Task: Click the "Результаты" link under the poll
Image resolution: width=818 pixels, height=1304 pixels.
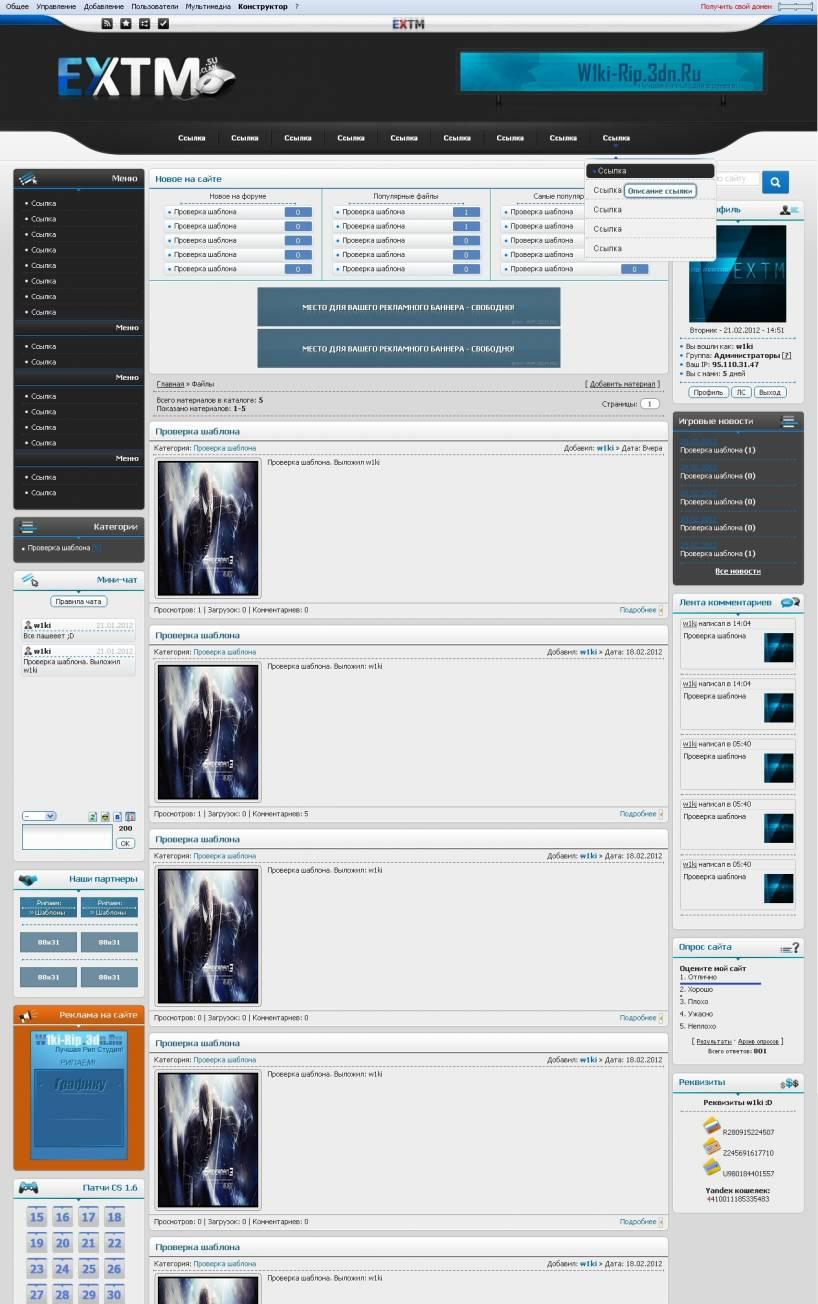Action: [714, 1041]
